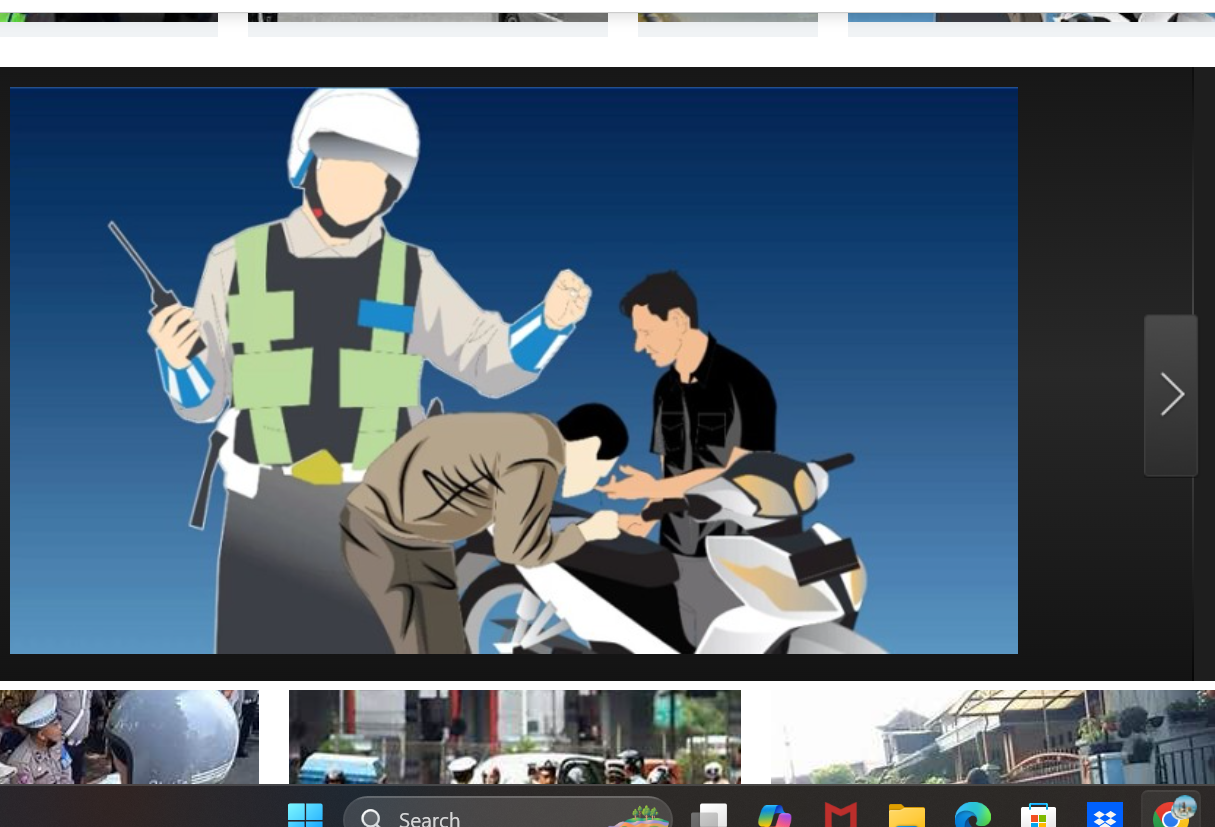Open the street crowd with cars thumbnail

[514, 736]
